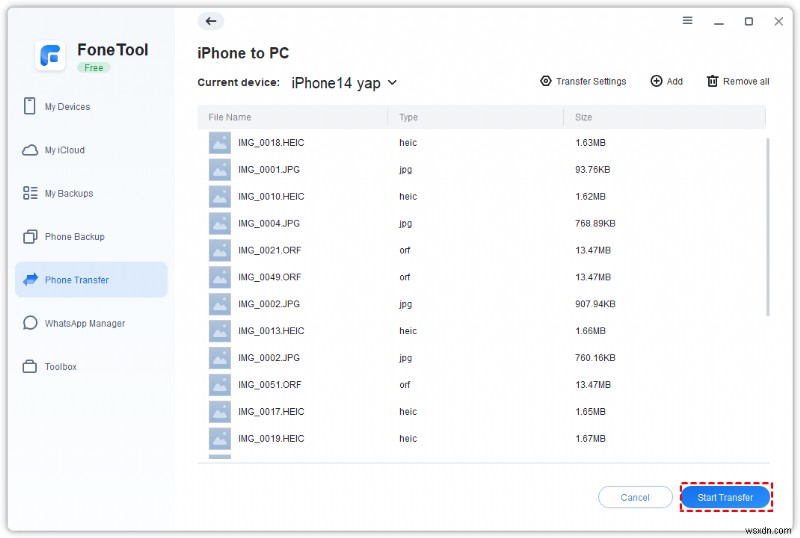Click thumbnail of IMG_0004.JPG
800x538 pixels.
[220, 224]
